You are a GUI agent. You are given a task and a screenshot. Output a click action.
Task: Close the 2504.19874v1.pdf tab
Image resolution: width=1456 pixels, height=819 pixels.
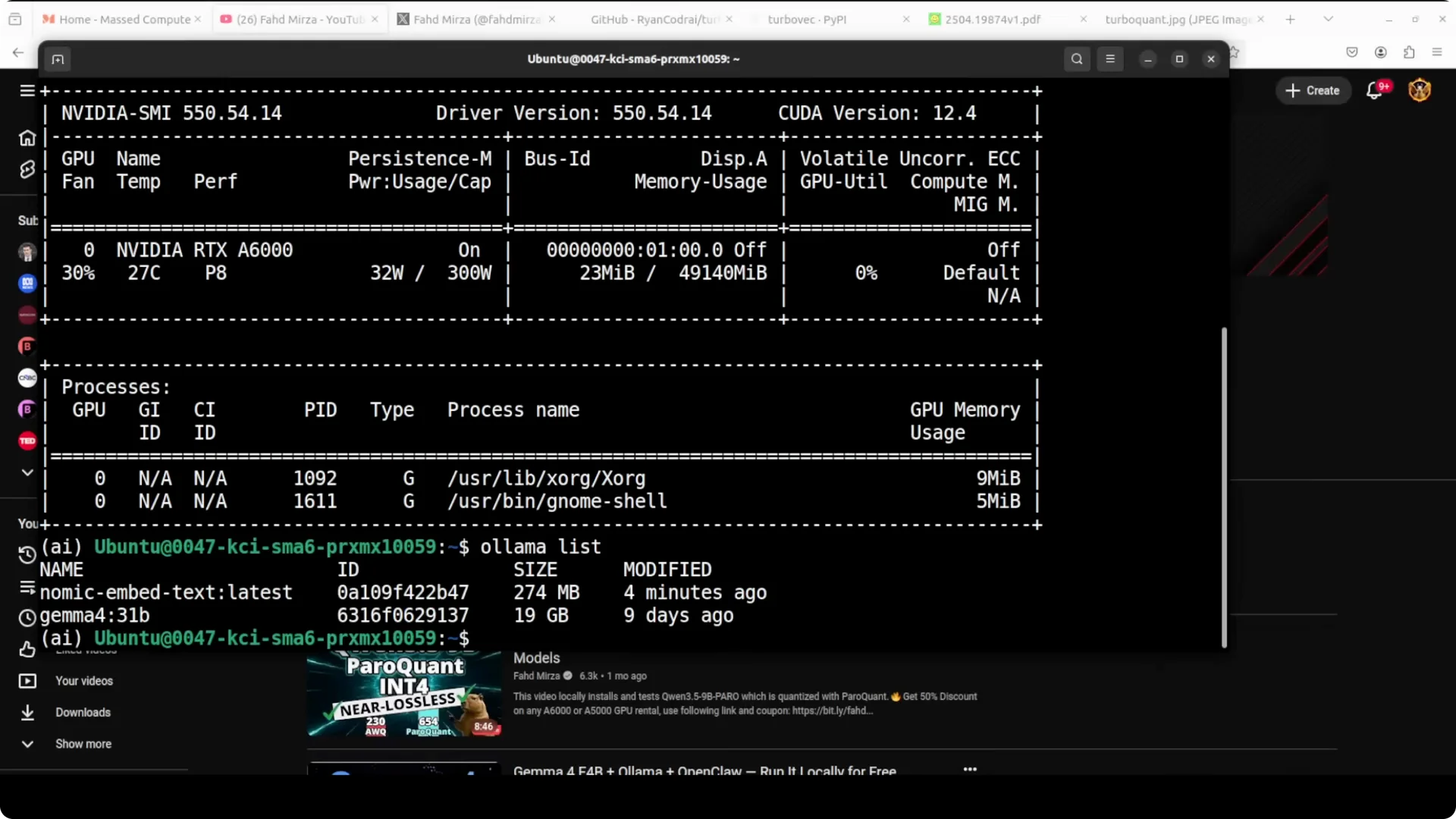tap(1083, 19)
